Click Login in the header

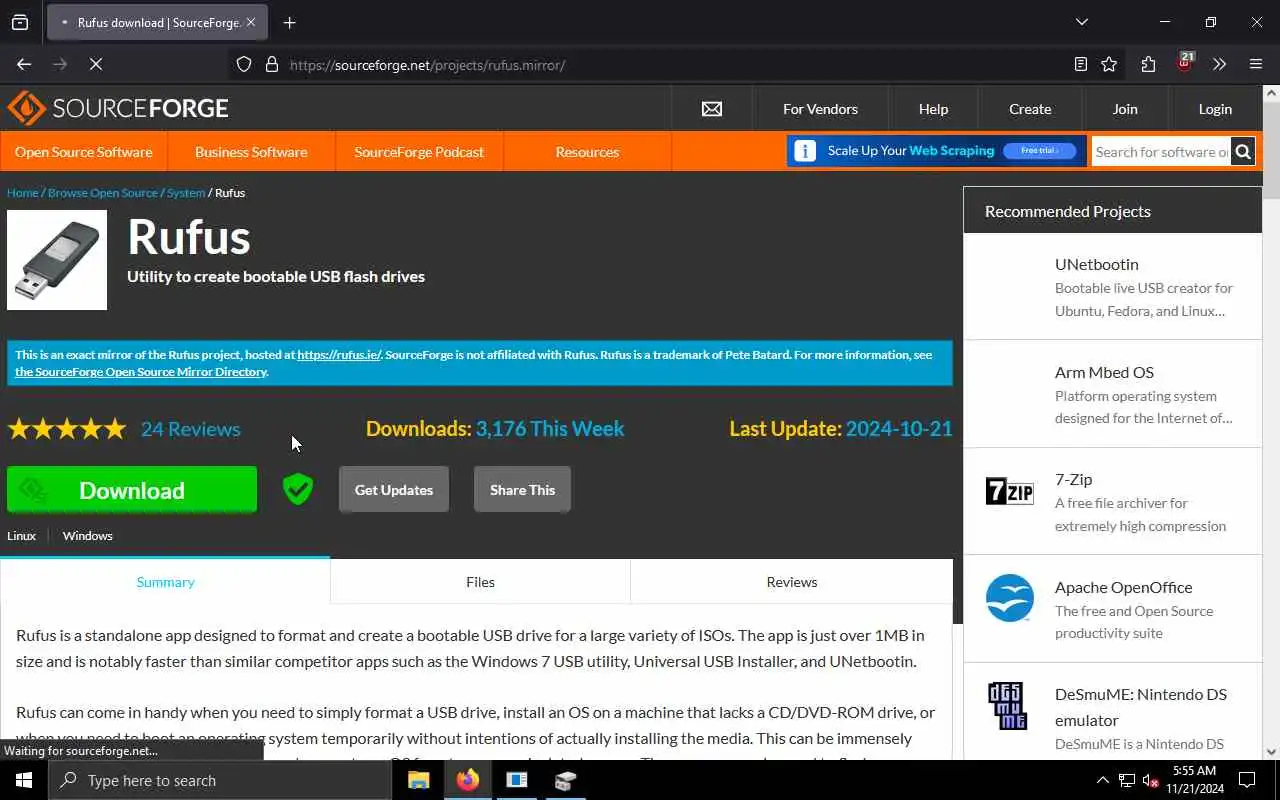[x=1215, y=109]
